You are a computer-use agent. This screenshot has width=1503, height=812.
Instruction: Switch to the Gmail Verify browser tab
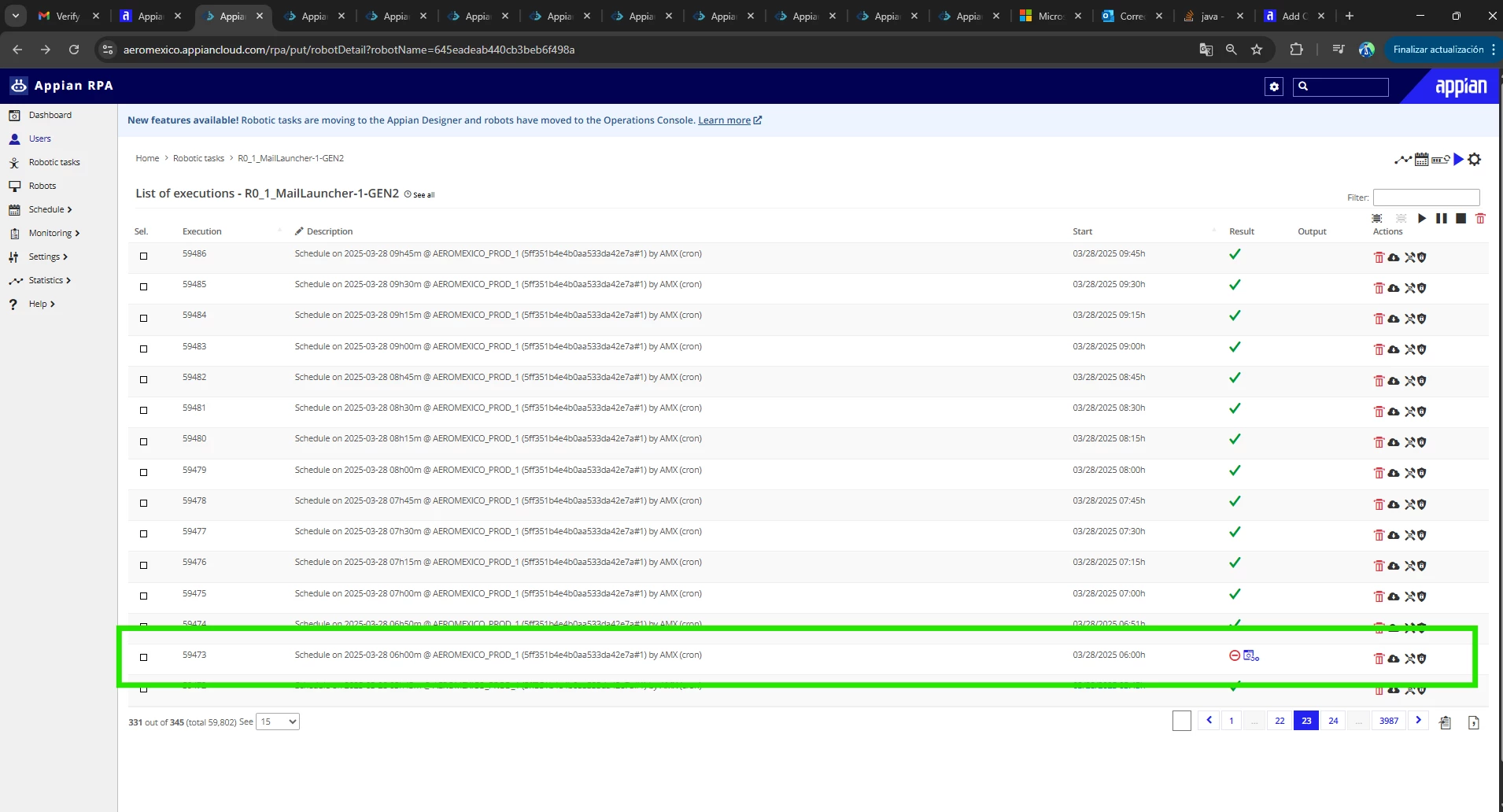click(68, 16)
